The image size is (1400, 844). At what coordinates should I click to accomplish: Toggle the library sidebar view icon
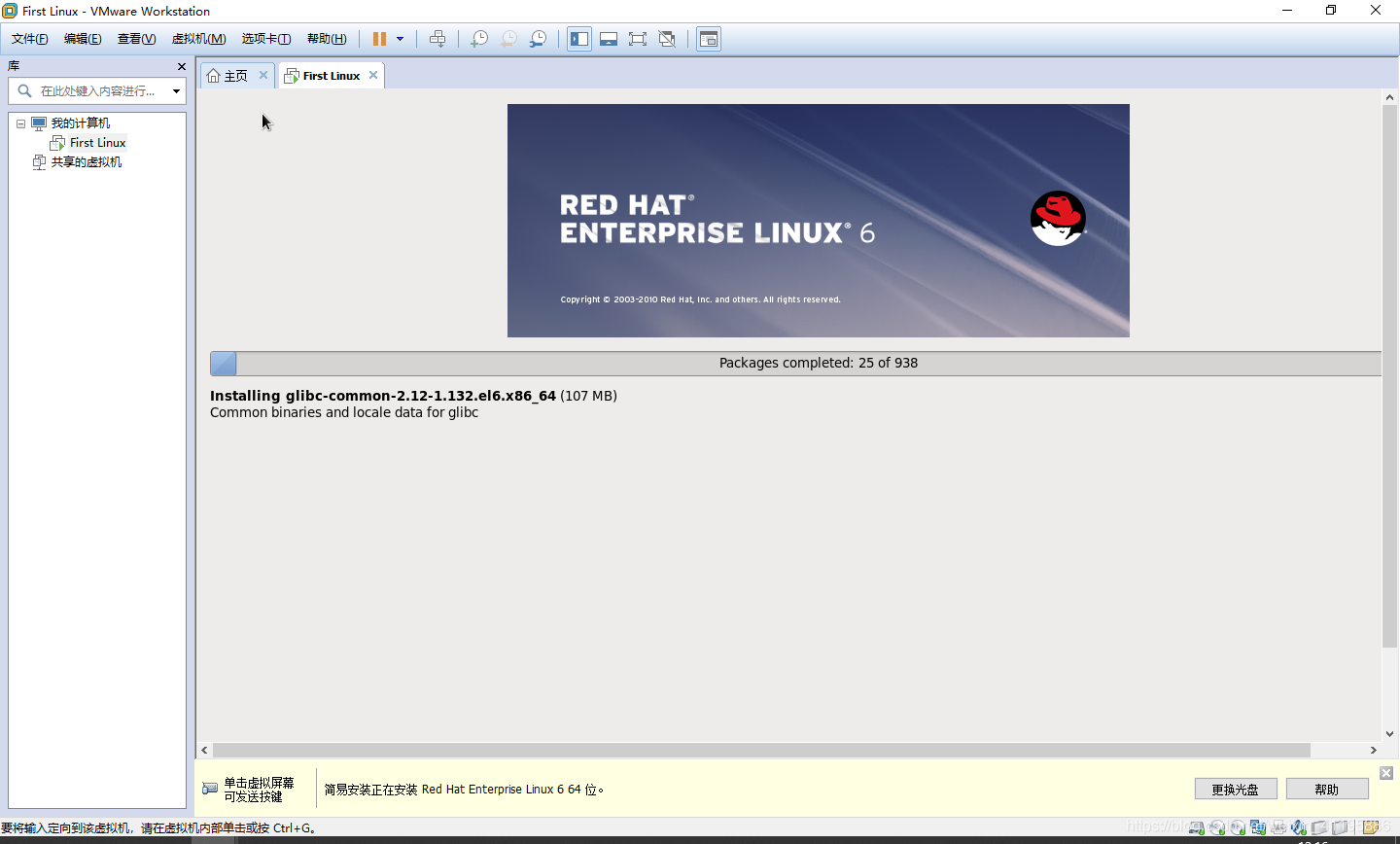tap(579, 39)
